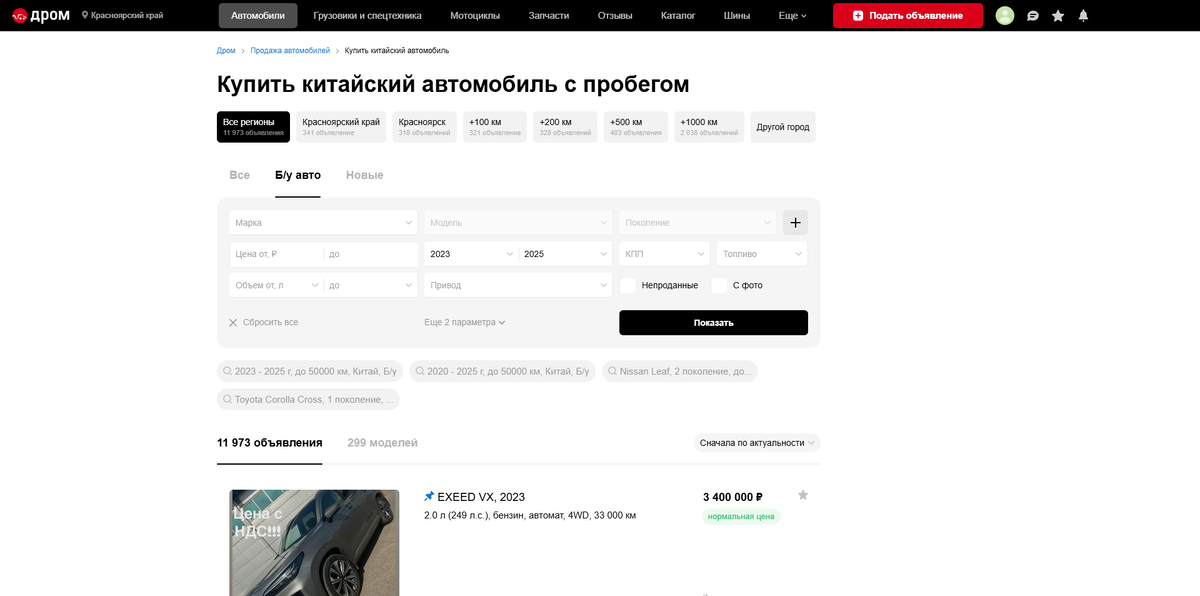Open the EXEED VX, 2023 listing title
This screenshot has height=596, width=1200.
[x=481, y=496]
